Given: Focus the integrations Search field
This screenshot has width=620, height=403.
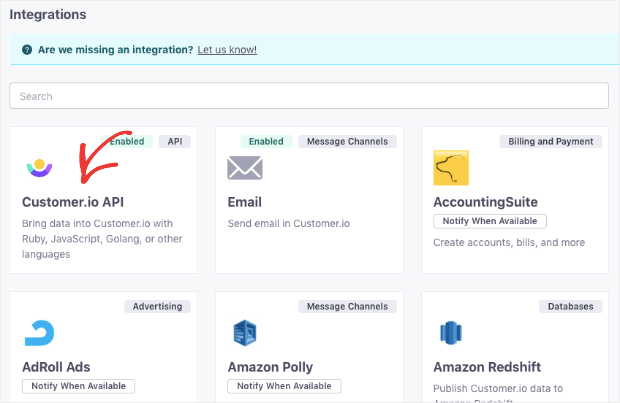Looking at the screenshot, I should [309, 96].
